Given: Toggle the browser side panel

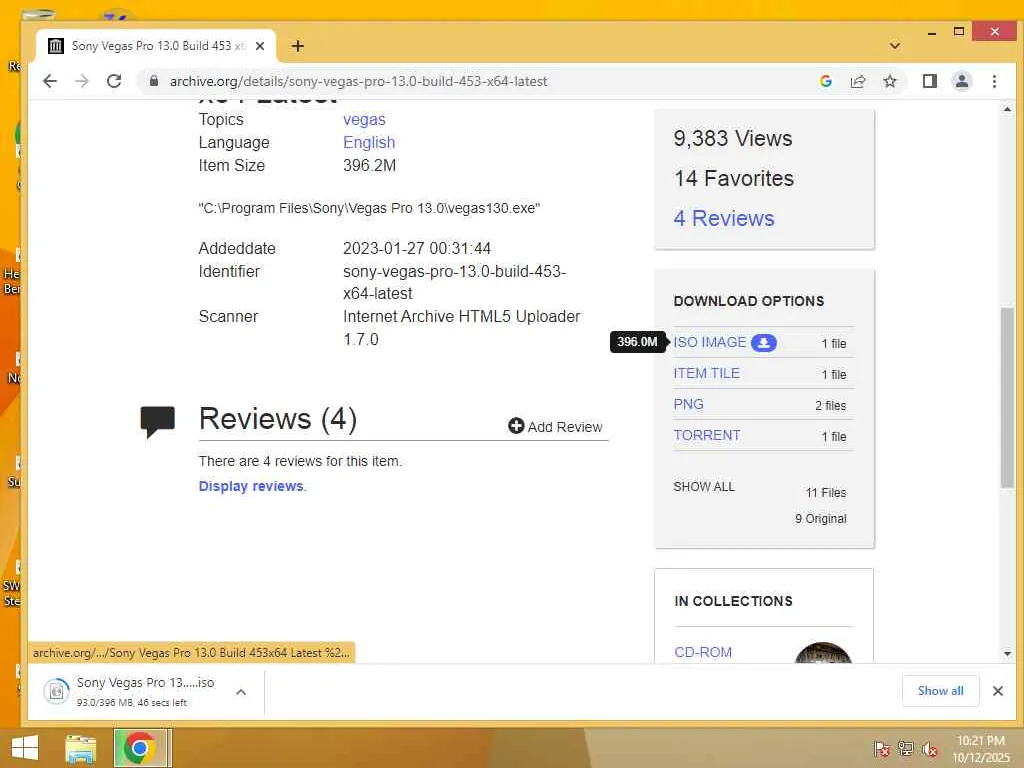Looking at the screenshot, I should [x=929, y=81].
